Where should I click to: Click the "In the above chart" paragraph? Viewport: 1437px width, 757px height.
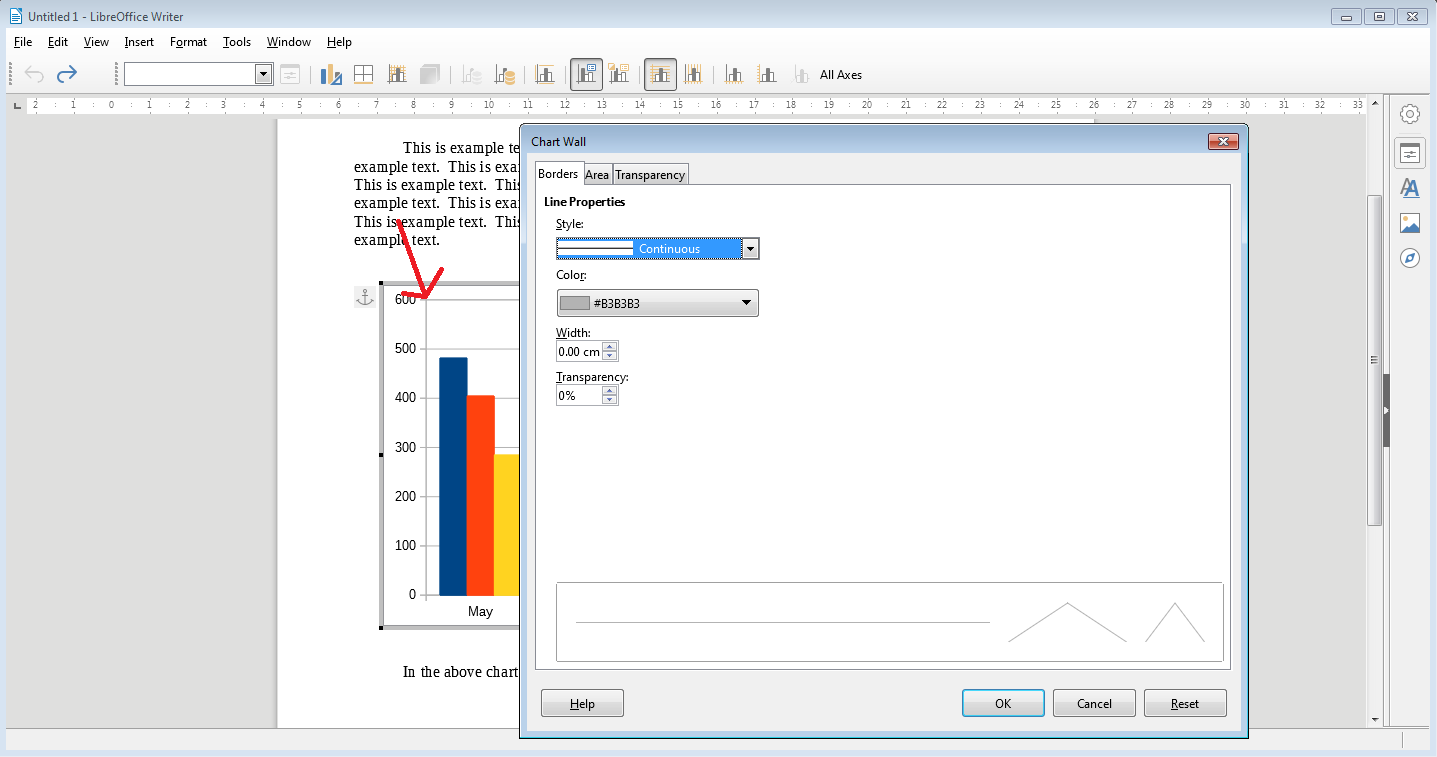460,672
